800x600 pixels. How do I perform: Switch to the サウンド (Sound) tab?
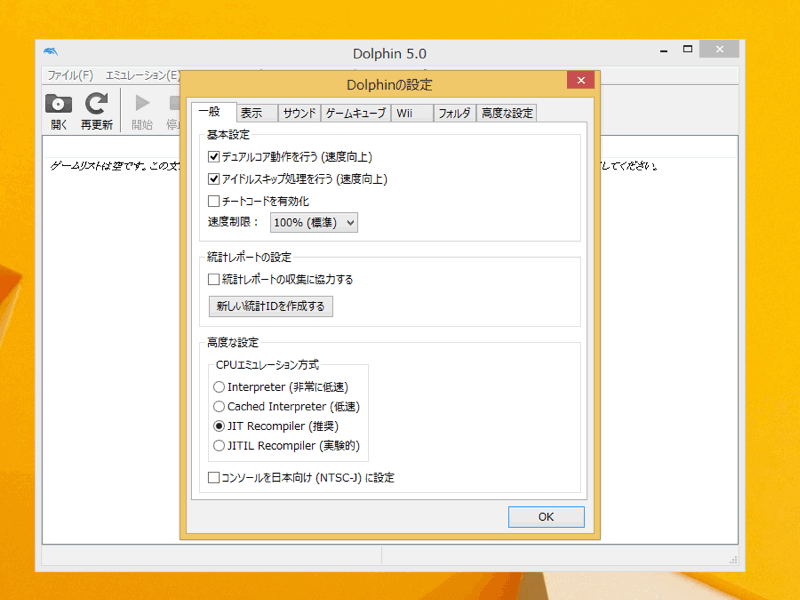299,113
